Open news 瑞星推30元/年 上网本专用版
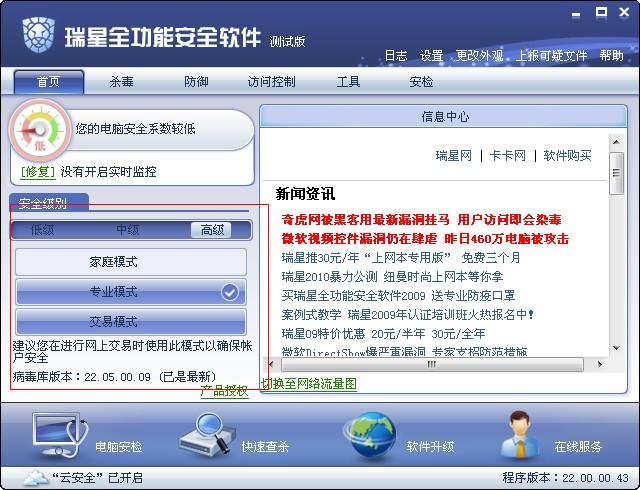The image size is (640, 490). 401,258
